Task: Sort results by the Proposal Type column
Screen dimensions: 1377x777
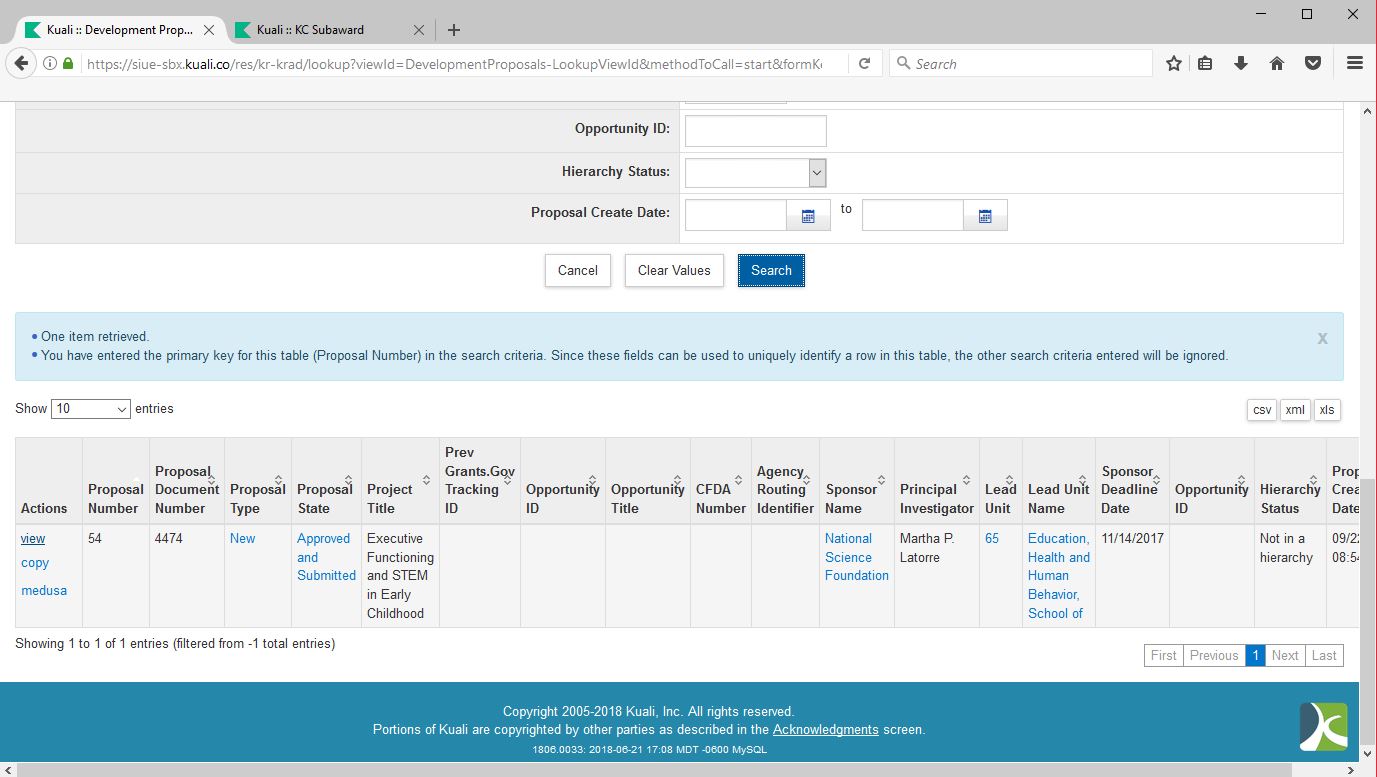Action: pyautogui.click(x=257, y=490)
